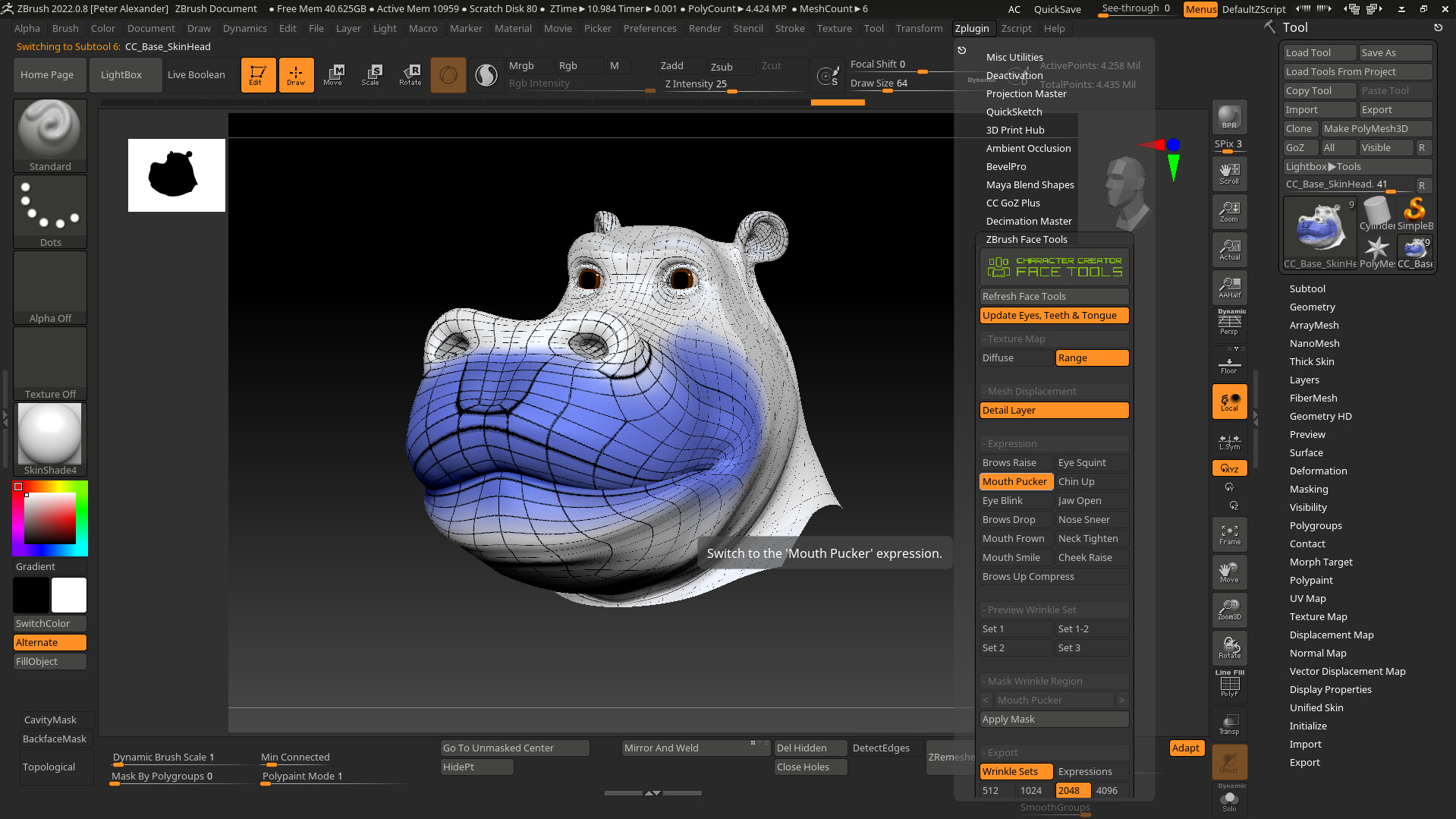1456x819 pixels.
Task: Click the right-shelf Rotate icon
Action: point(1229,647)
